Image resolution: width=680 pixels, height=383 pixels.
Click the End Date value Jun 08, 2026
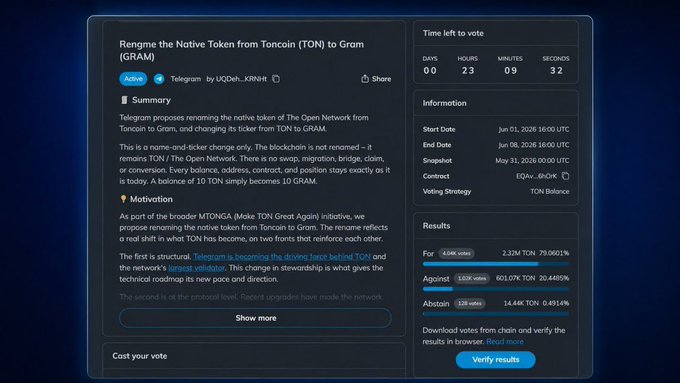point(533,145)
